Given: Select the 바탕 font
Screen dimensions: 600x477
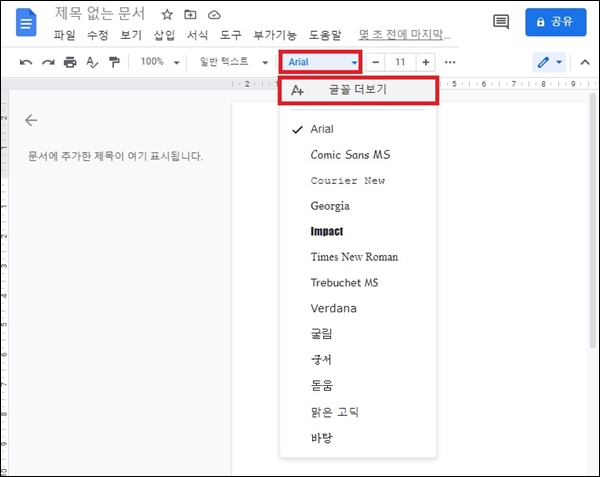Looking at the screenshot, I should (x=358, y=438).
